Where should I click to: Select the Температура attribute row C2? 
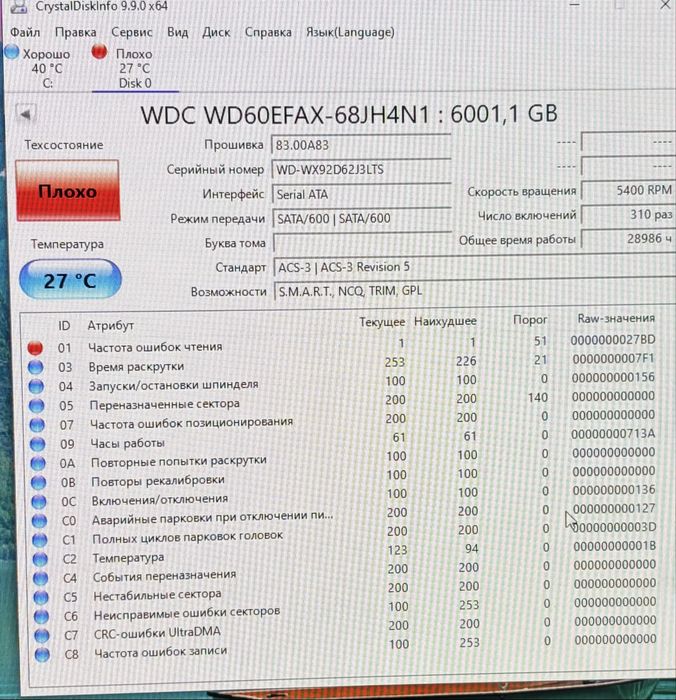point(345,554)
